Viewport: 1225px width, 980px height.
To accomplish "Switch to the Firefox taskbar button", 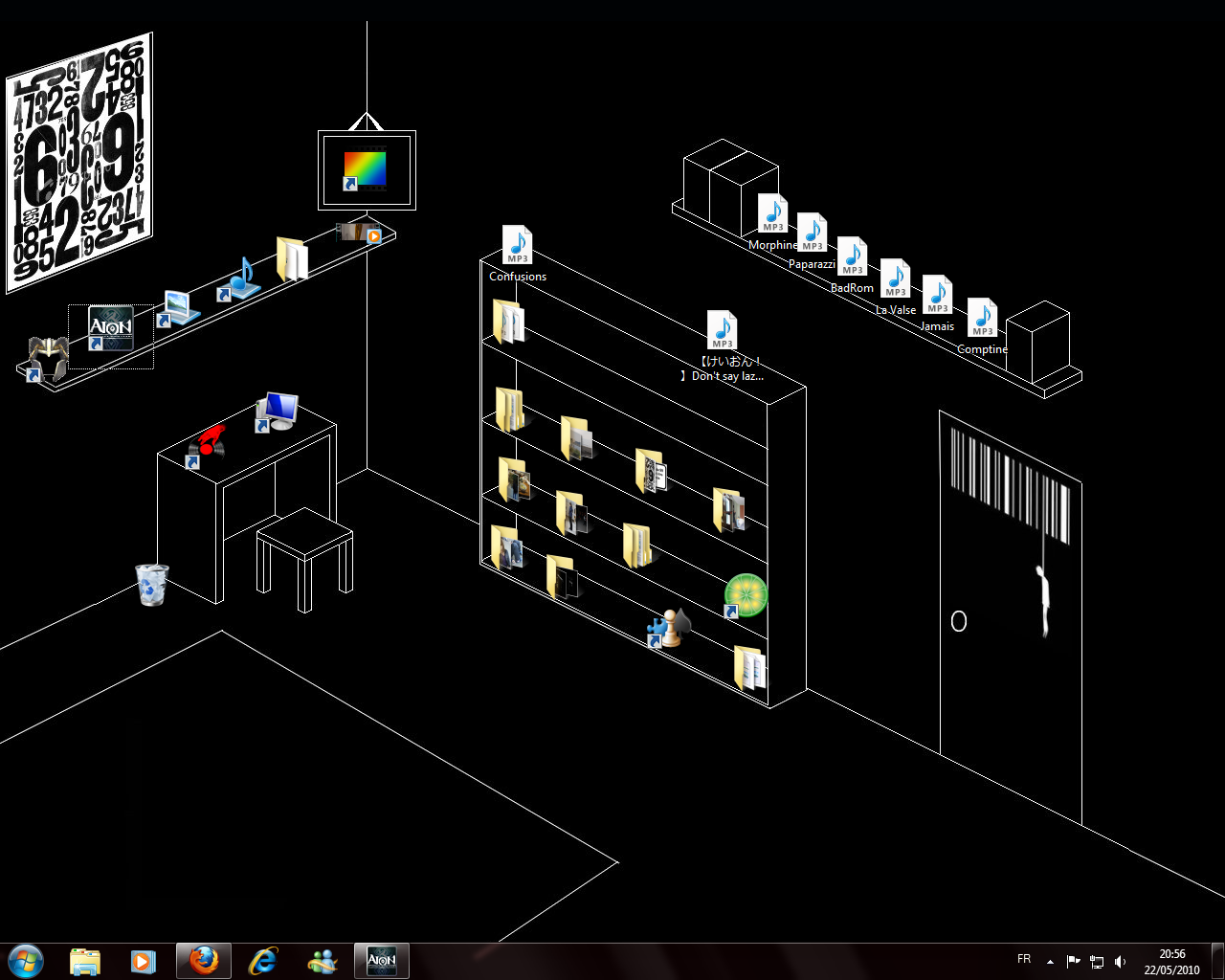I will pyautogui.click(x=204, y=961).
